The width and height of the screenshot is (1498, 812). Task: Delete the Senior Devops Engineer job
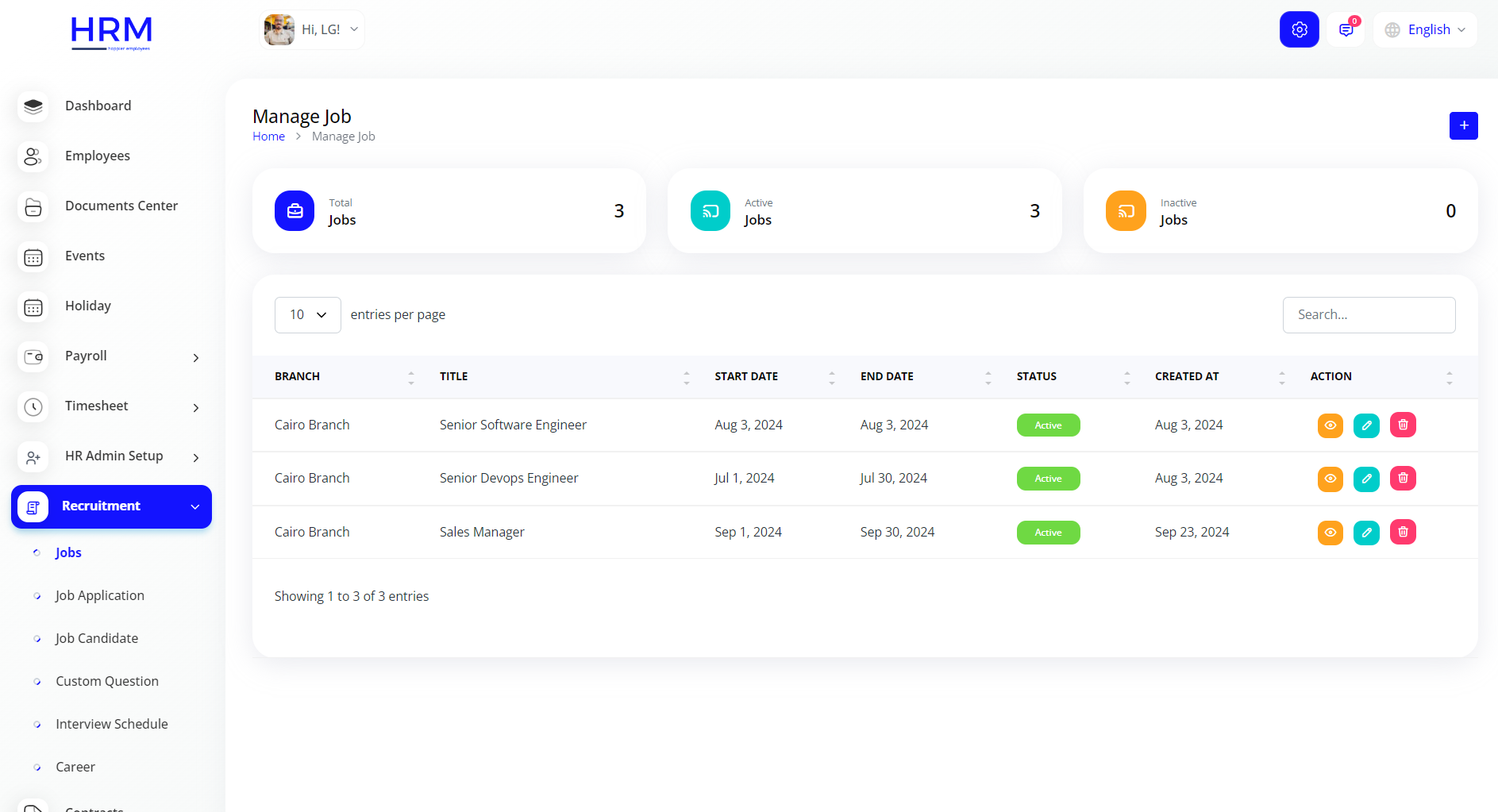(1403, 479)
